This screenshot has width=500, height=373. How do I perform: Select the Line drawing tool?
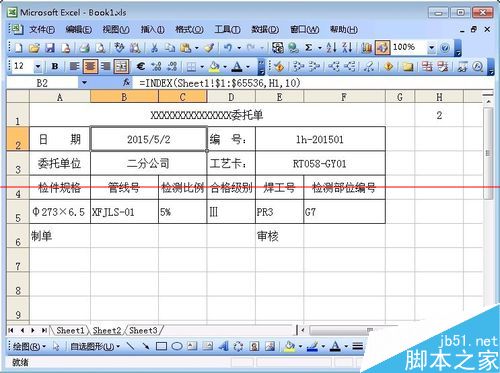(x=130, y=347)
